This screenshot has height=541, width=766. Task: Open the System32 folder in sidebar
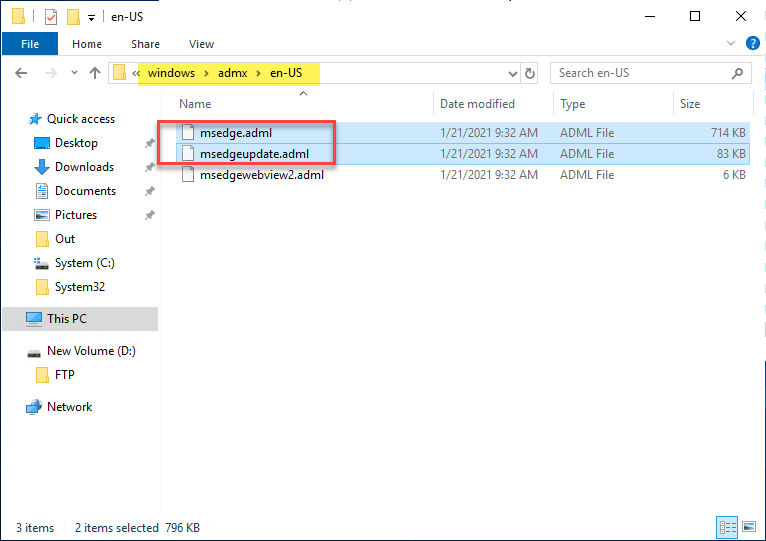[80, 286]
